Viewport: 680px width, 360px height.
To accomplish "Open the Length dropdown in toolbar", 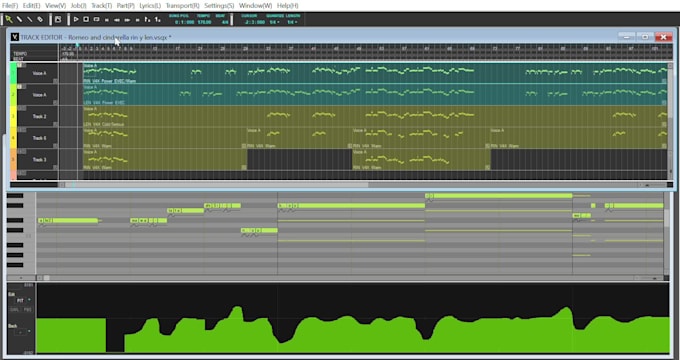I will [292, 22].
